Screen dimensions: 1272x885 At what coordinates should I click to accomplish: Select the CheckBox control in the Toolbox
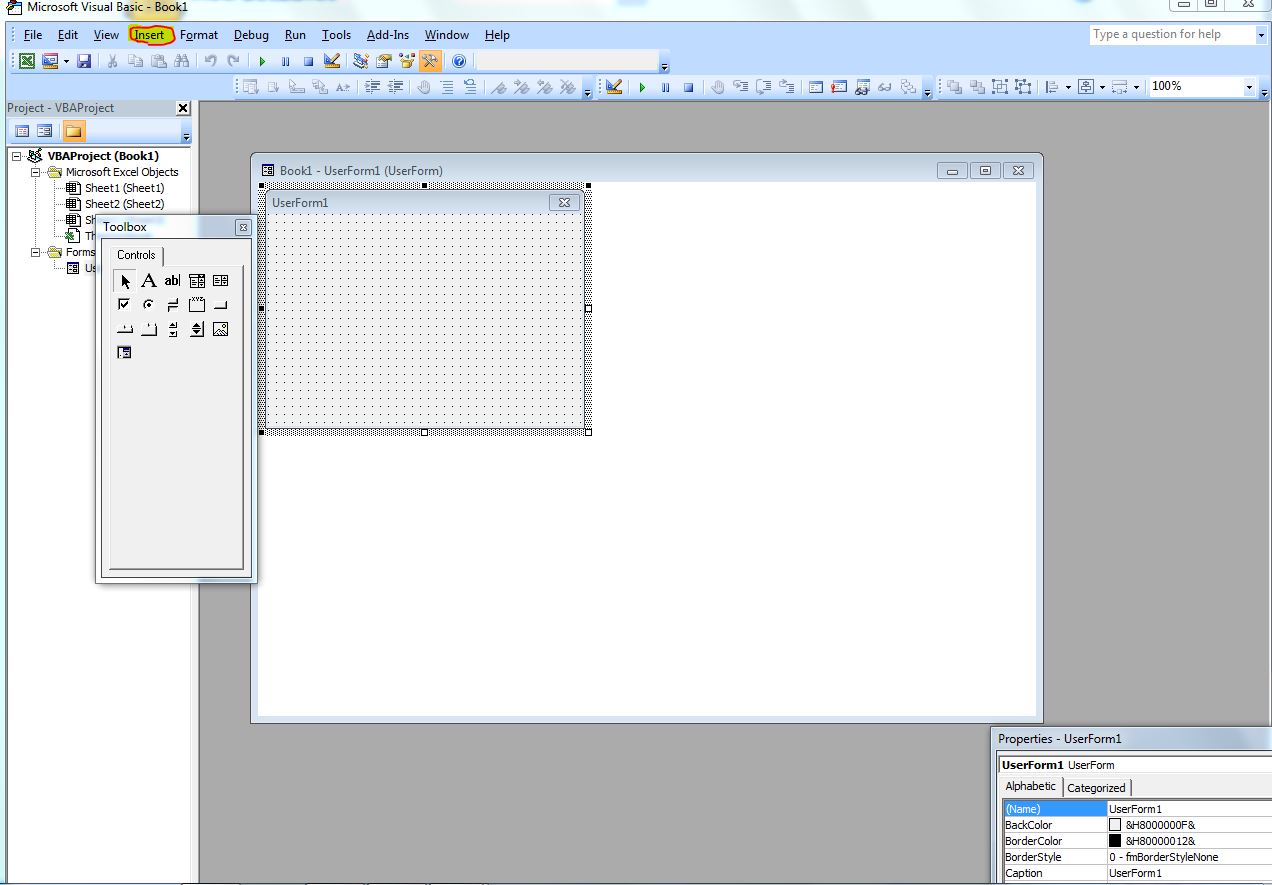point(124,304)
